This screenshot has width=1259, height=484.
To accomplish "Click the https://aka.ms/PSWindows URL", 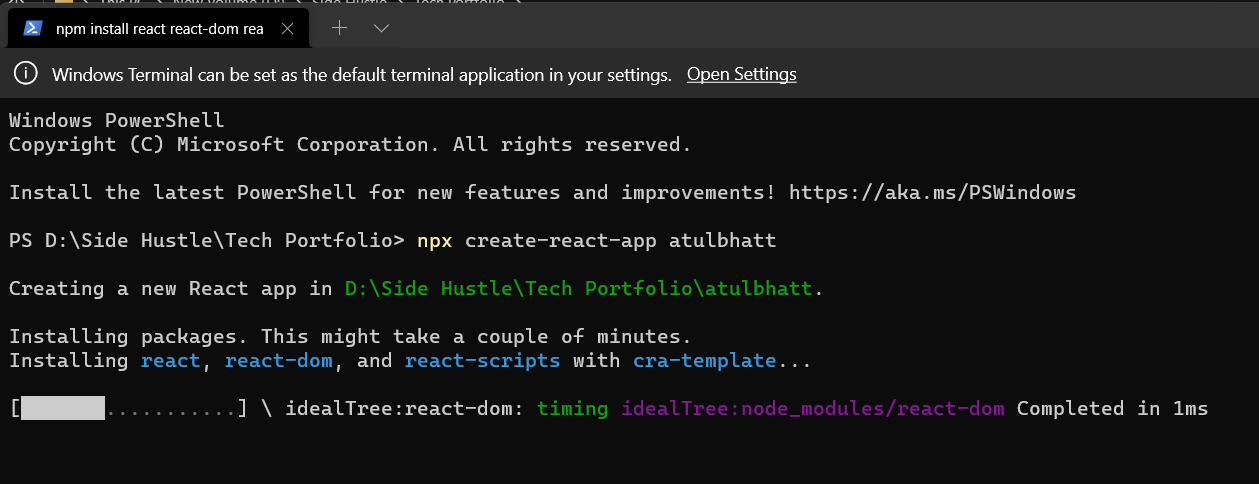I will pyautogui.click(x=932, y=192).
